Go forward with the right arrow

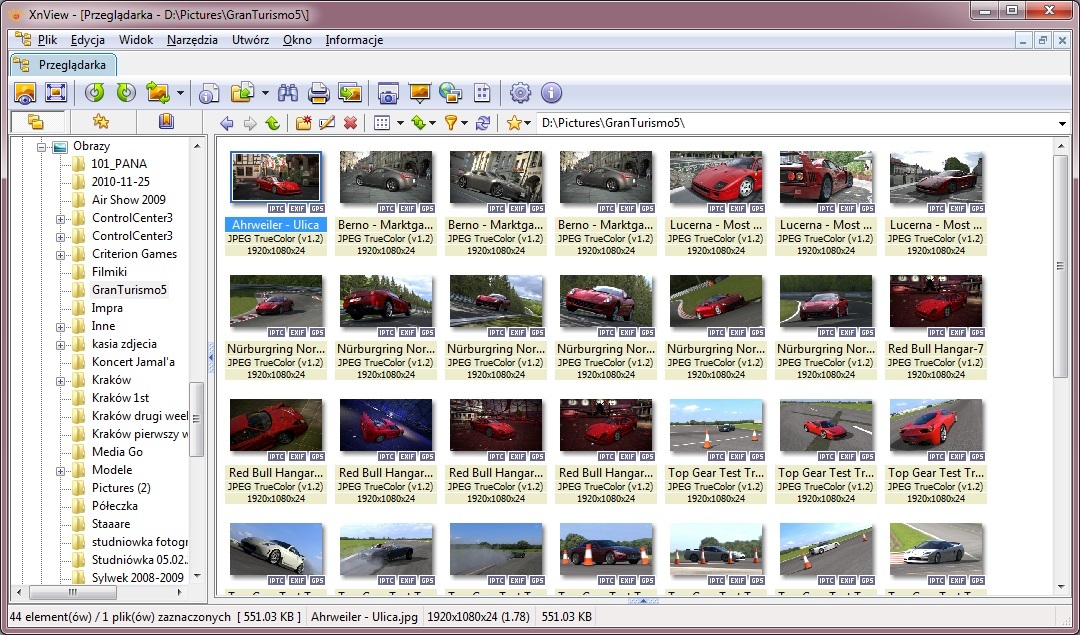pos(250,123)
